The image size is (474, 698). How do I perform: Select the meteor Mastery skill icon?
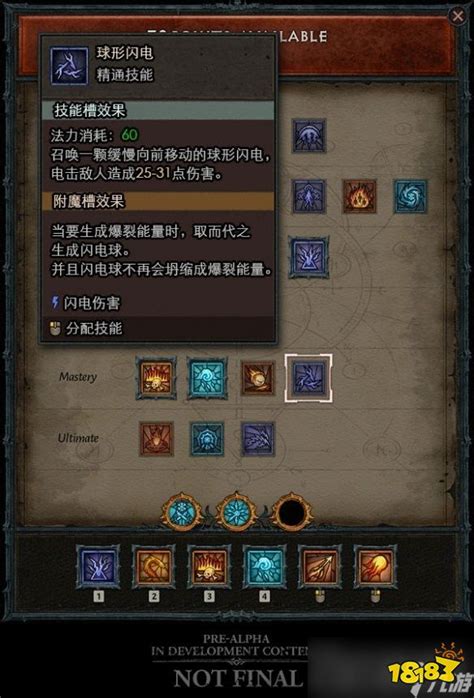point(258,378)
